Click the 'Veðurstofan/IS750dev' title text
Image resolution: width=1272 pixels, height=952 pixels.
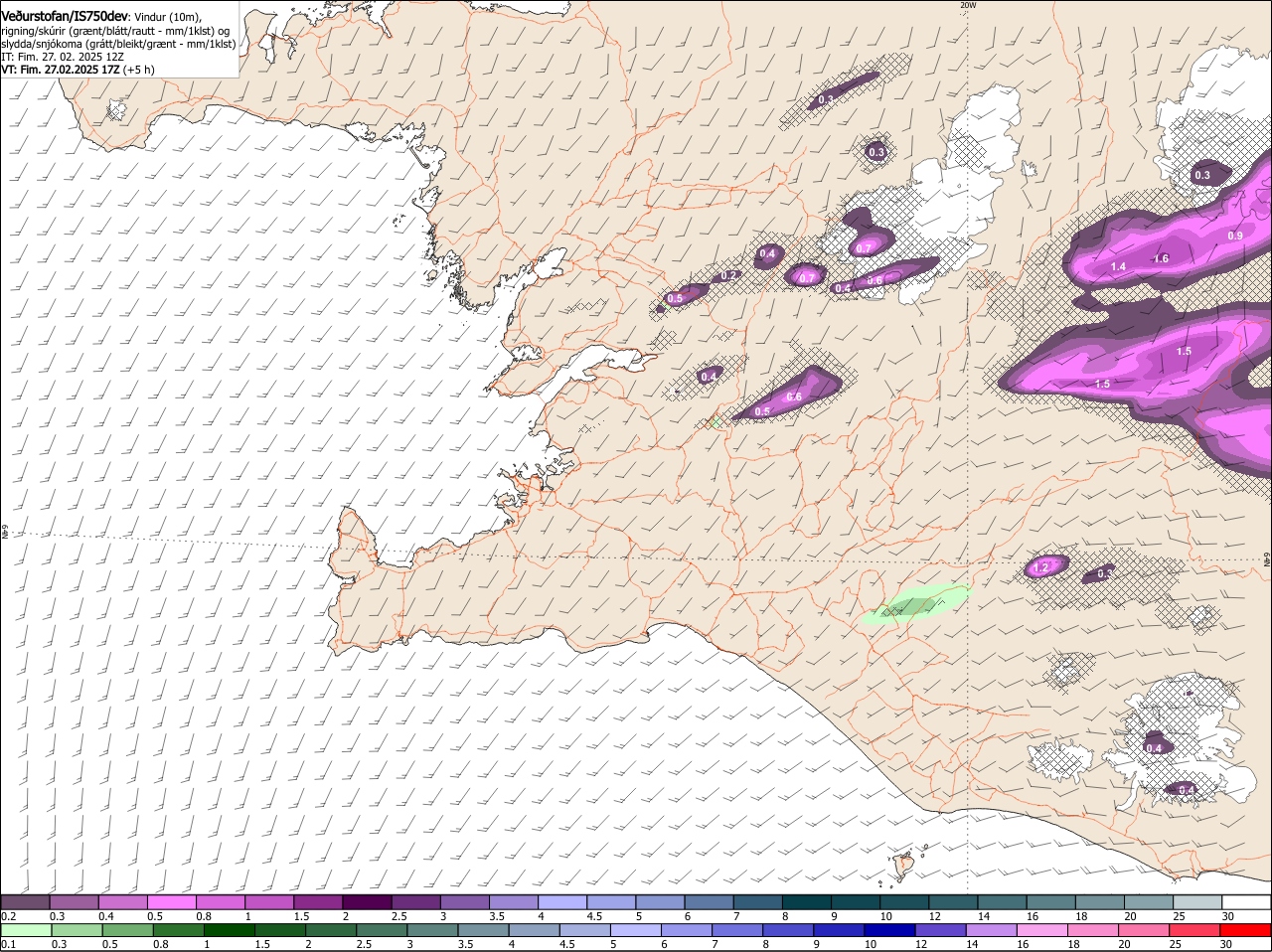click(x=65, y=17)
